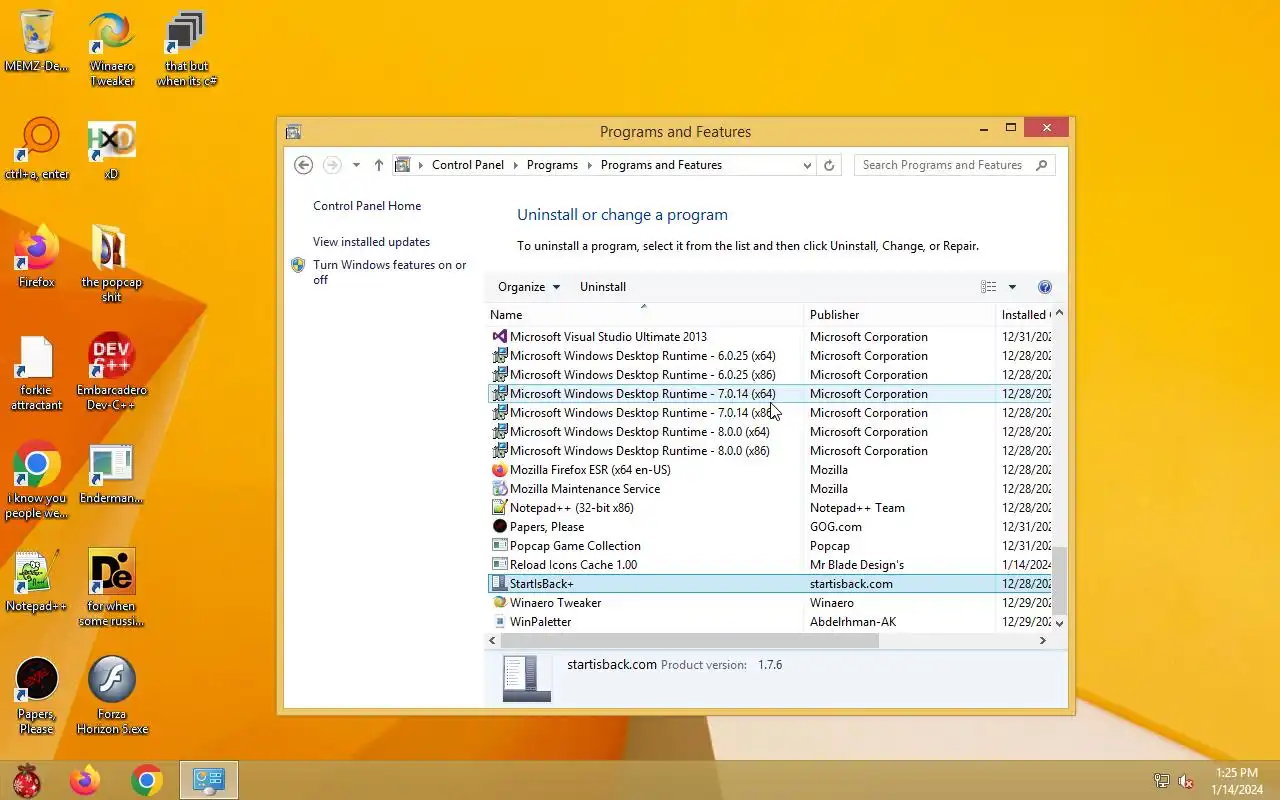
Task: Refresh the Programs and Features list
Action: 829,165
